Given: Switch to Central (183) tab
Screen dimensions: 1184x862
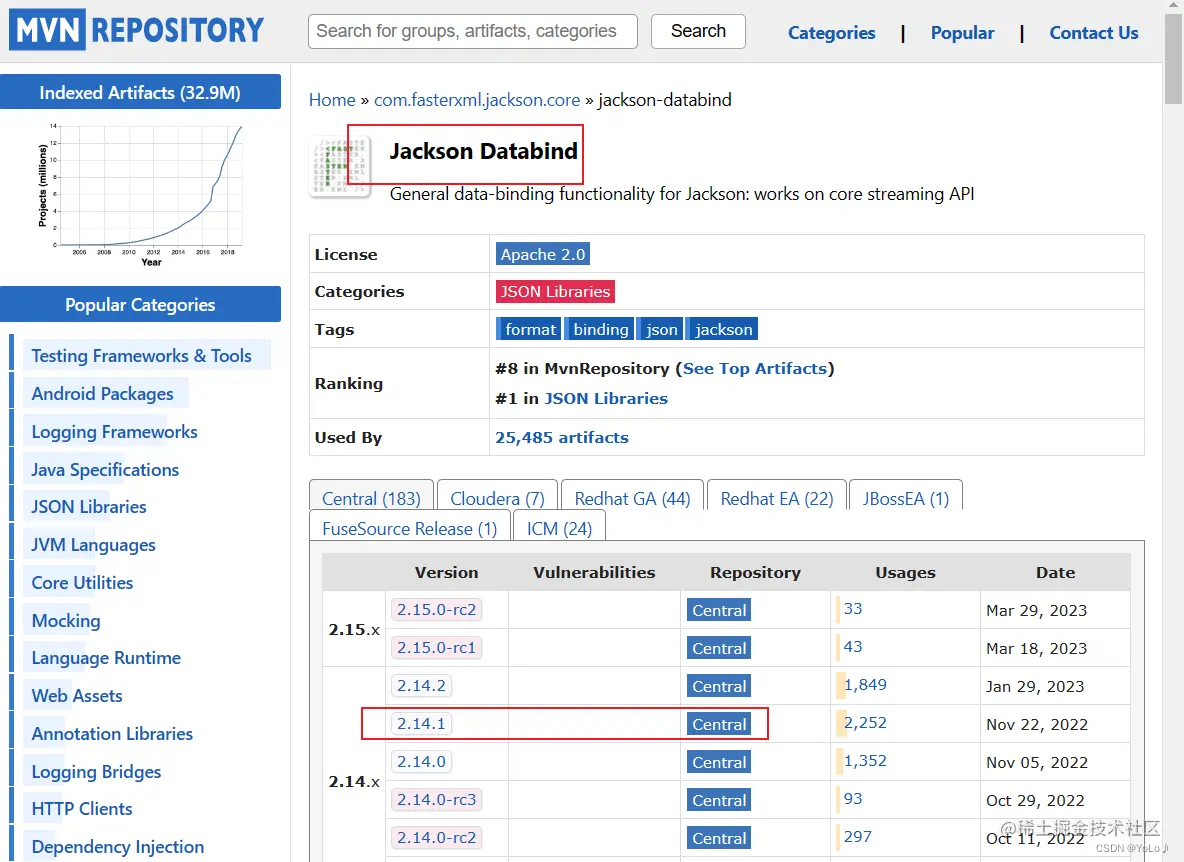Looking at the screenshot, I should tap(372, 499).
